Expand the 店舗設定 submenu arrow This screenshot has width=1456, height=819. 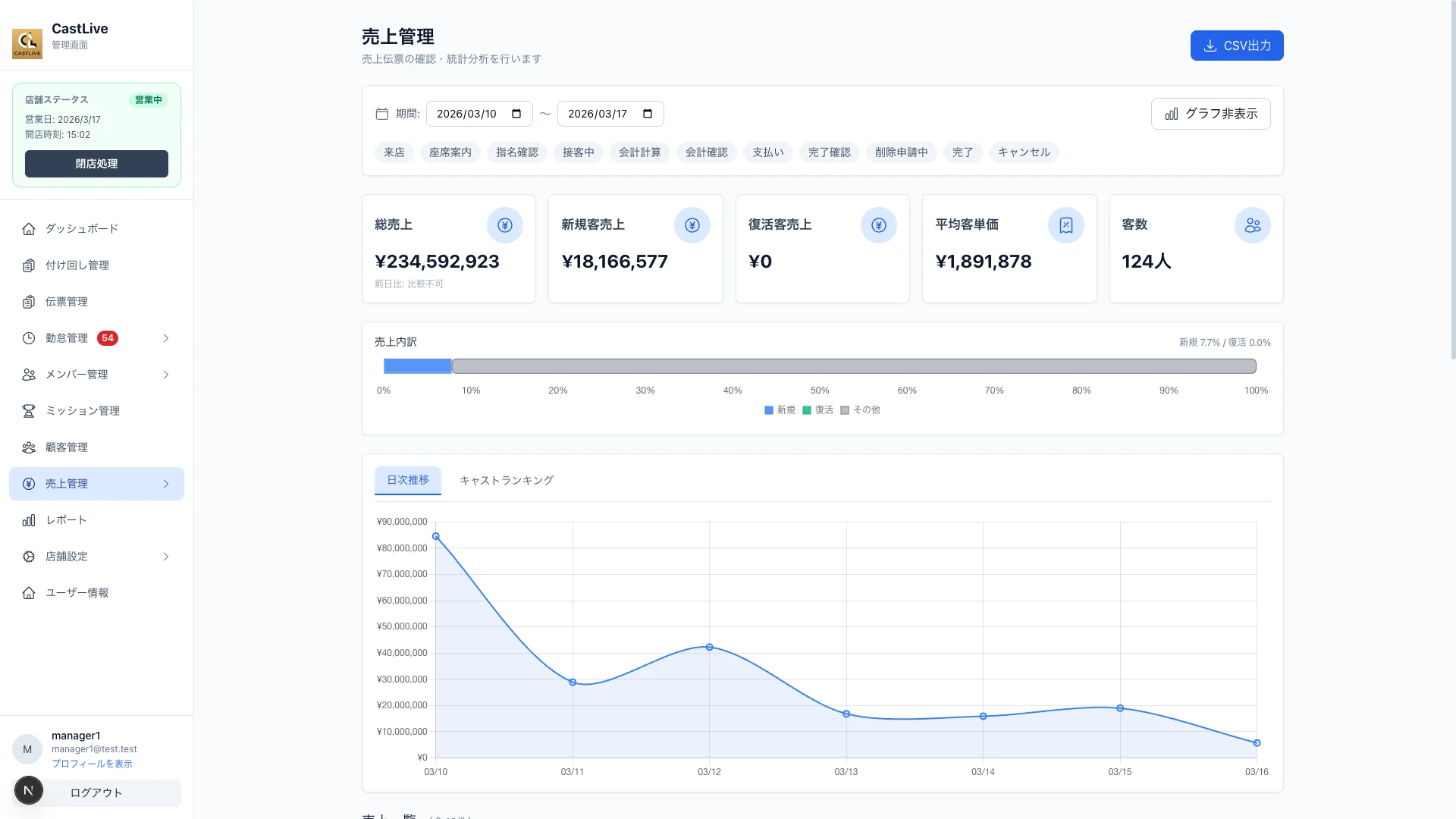(x=166, y=557)
